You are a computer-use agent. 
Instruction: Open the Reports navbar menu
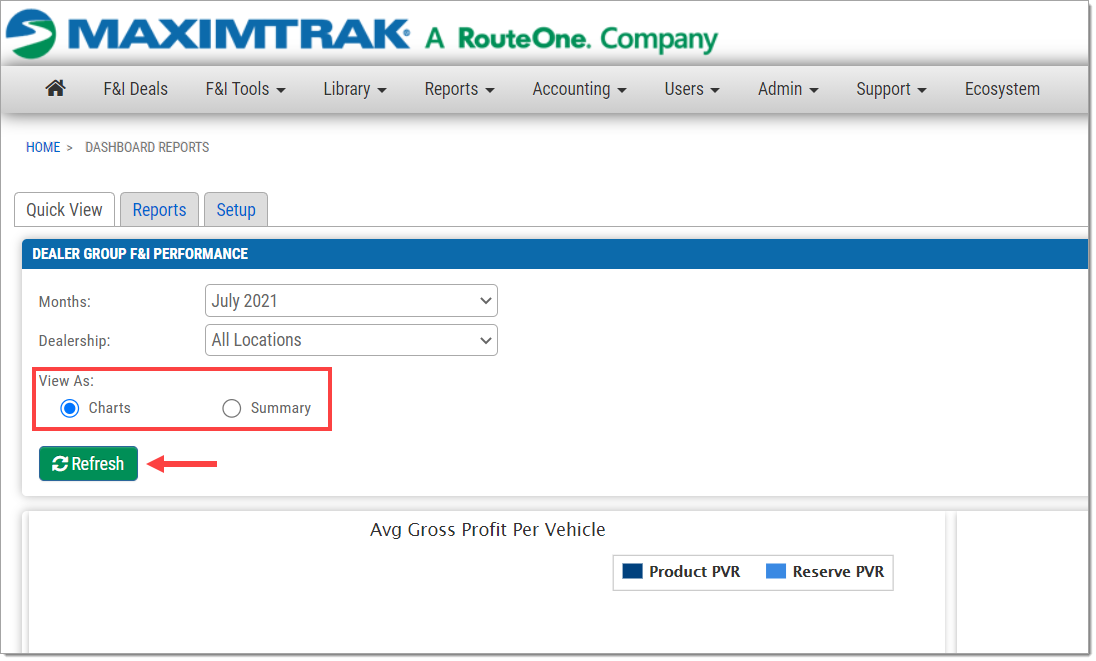pos(459,89)
